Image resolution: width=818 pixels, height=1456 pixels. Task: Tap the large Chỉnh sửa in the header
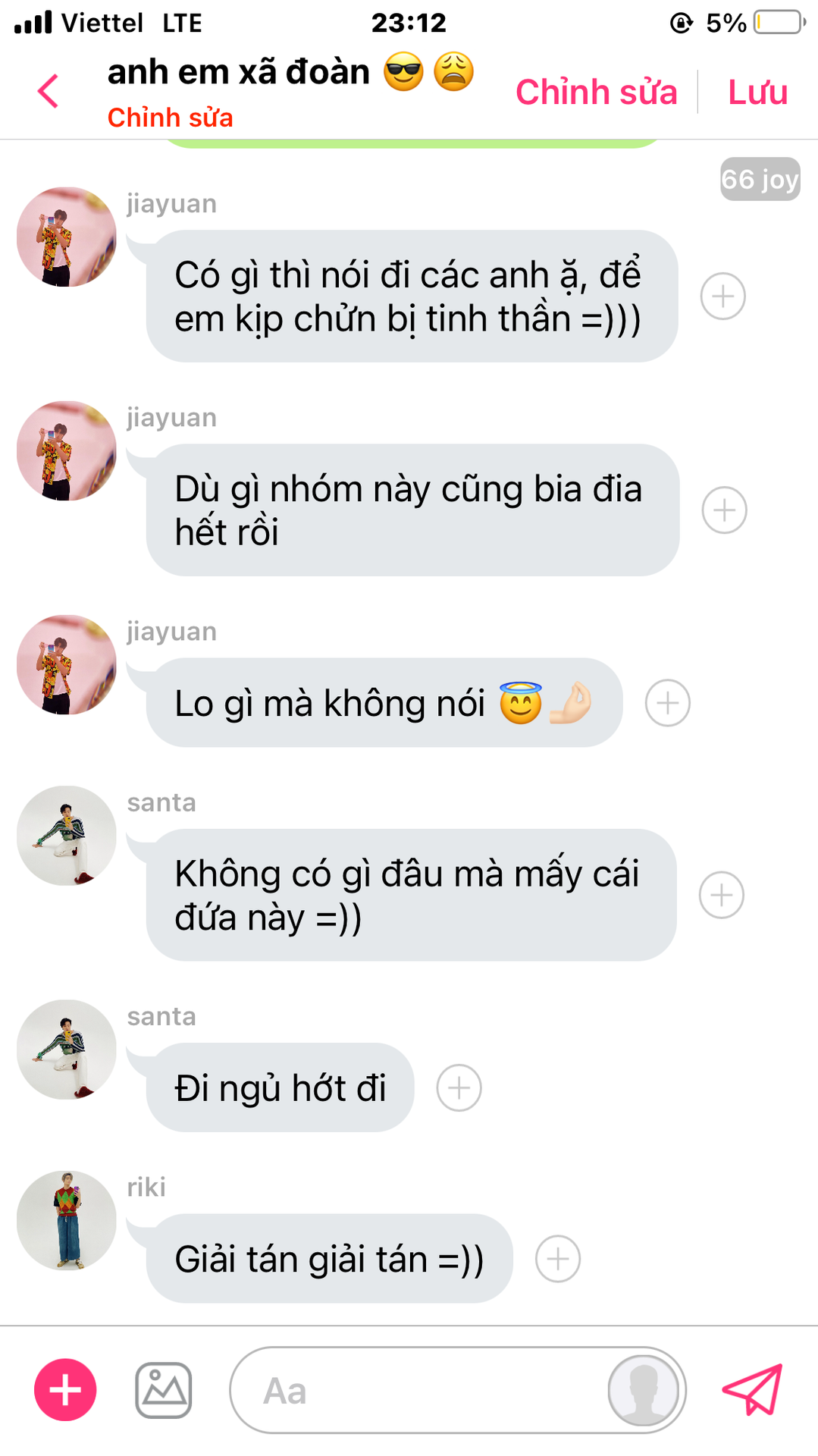596,92
